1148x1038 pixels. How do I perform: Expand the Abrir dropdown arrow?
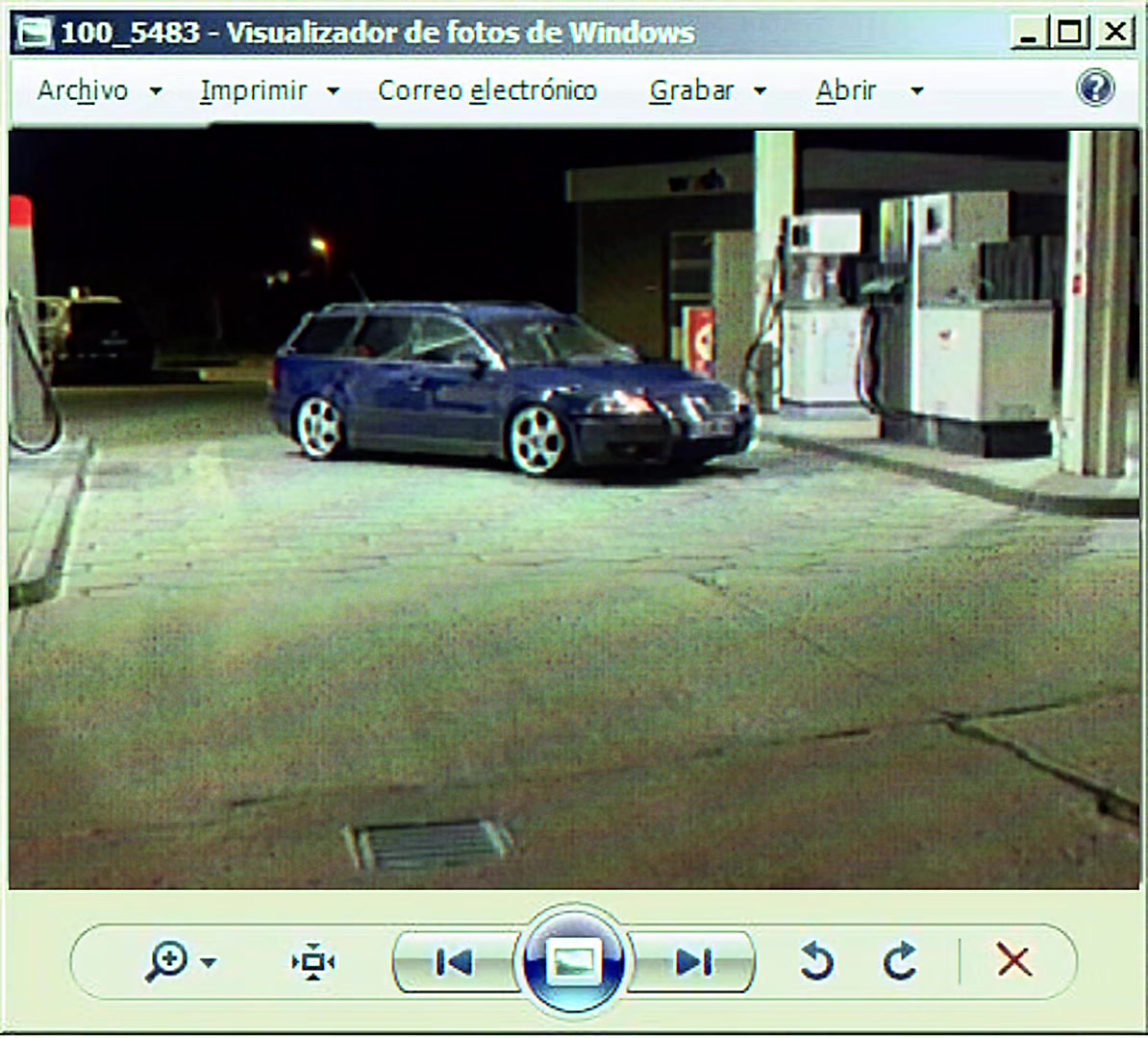[x=916, y=91]
